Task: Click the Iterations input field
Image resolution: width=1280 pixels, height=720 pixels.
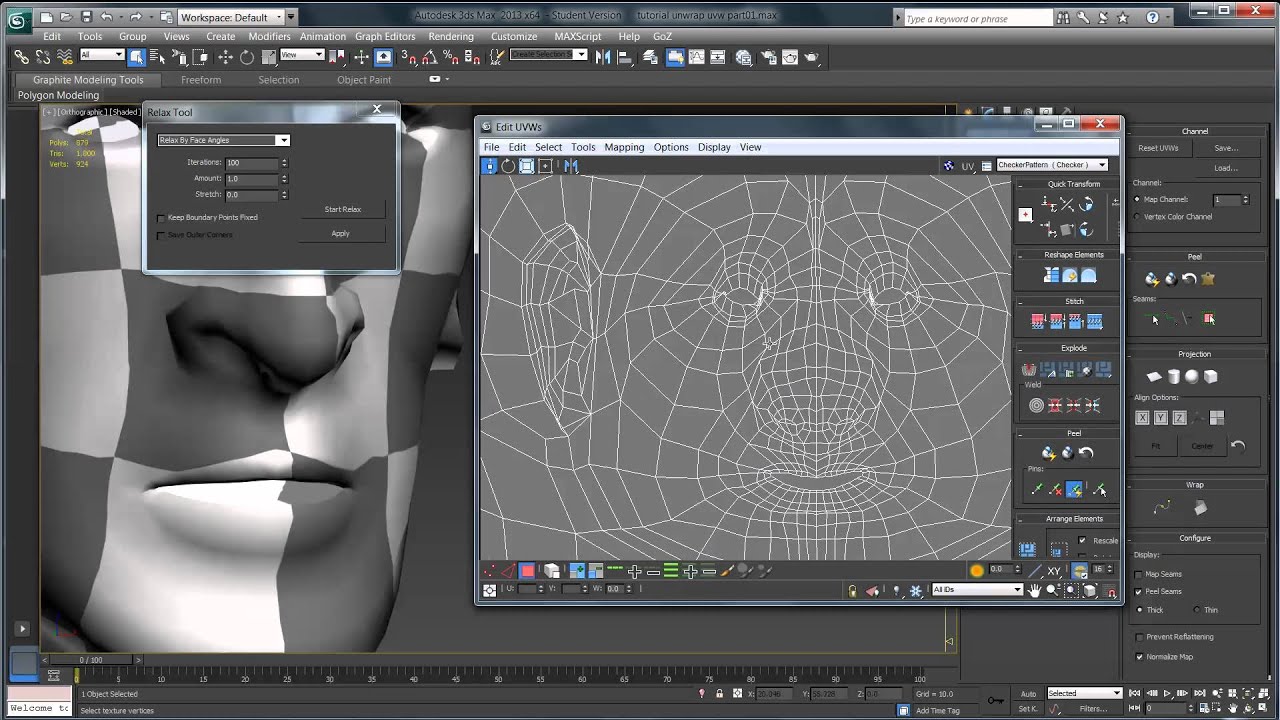Action: pyautogui.click(x=252, y=162)
